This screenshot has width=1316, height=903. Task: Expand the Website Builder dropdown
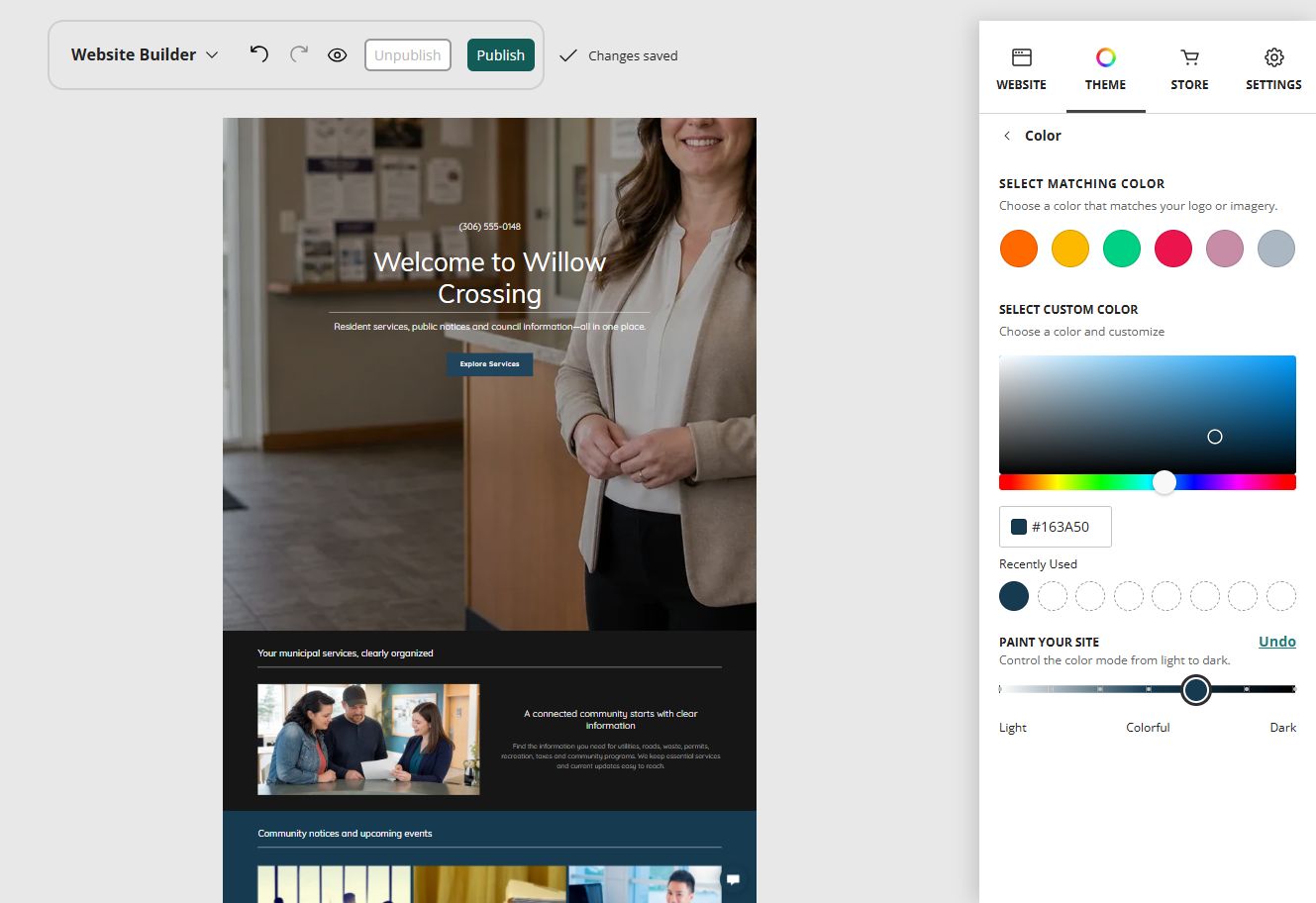pos(145,54)
